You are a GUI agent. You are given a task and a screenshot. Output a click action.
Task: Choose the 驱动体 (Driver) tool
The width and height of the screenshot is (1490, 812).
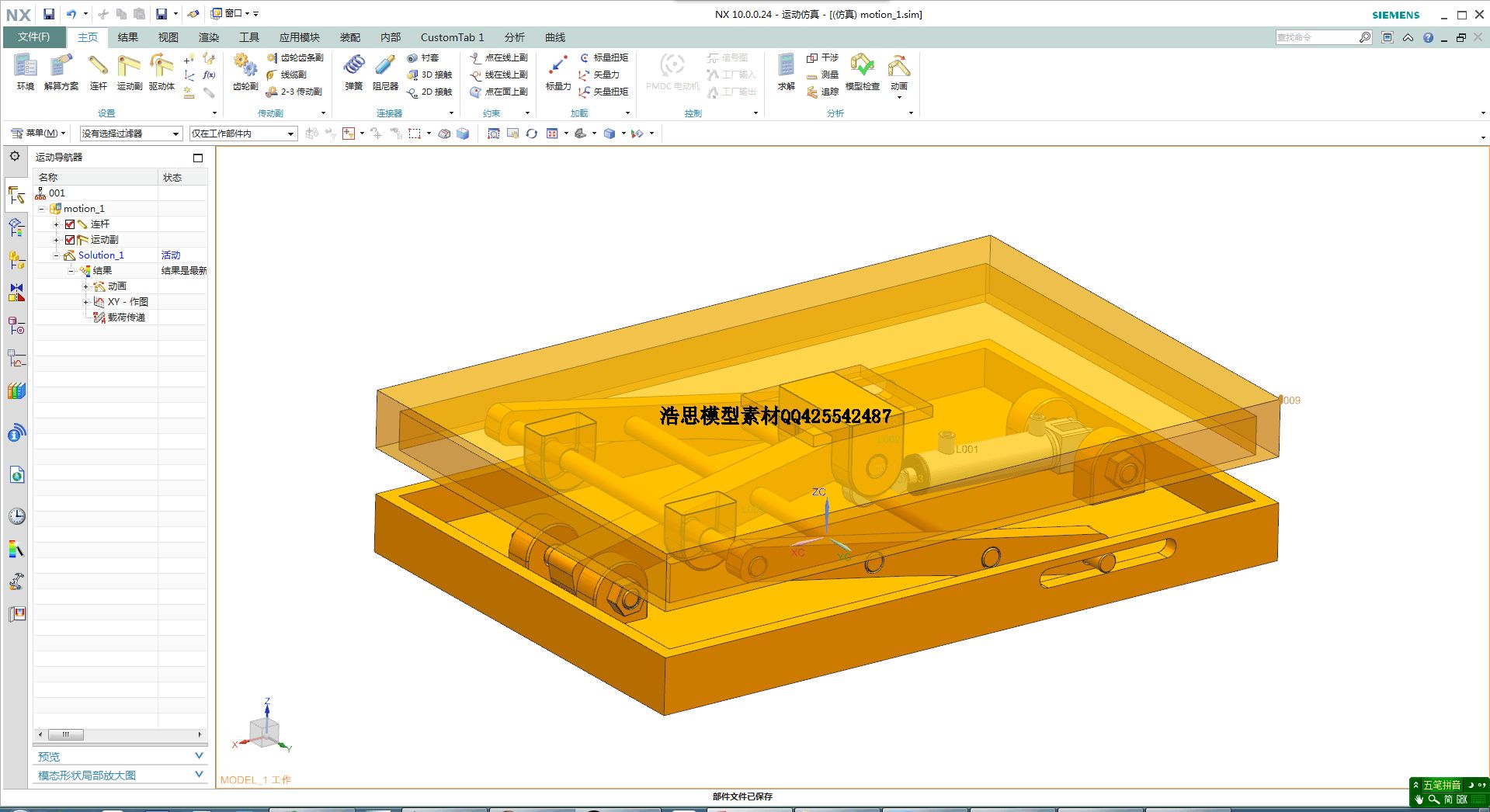pos(162,71)
